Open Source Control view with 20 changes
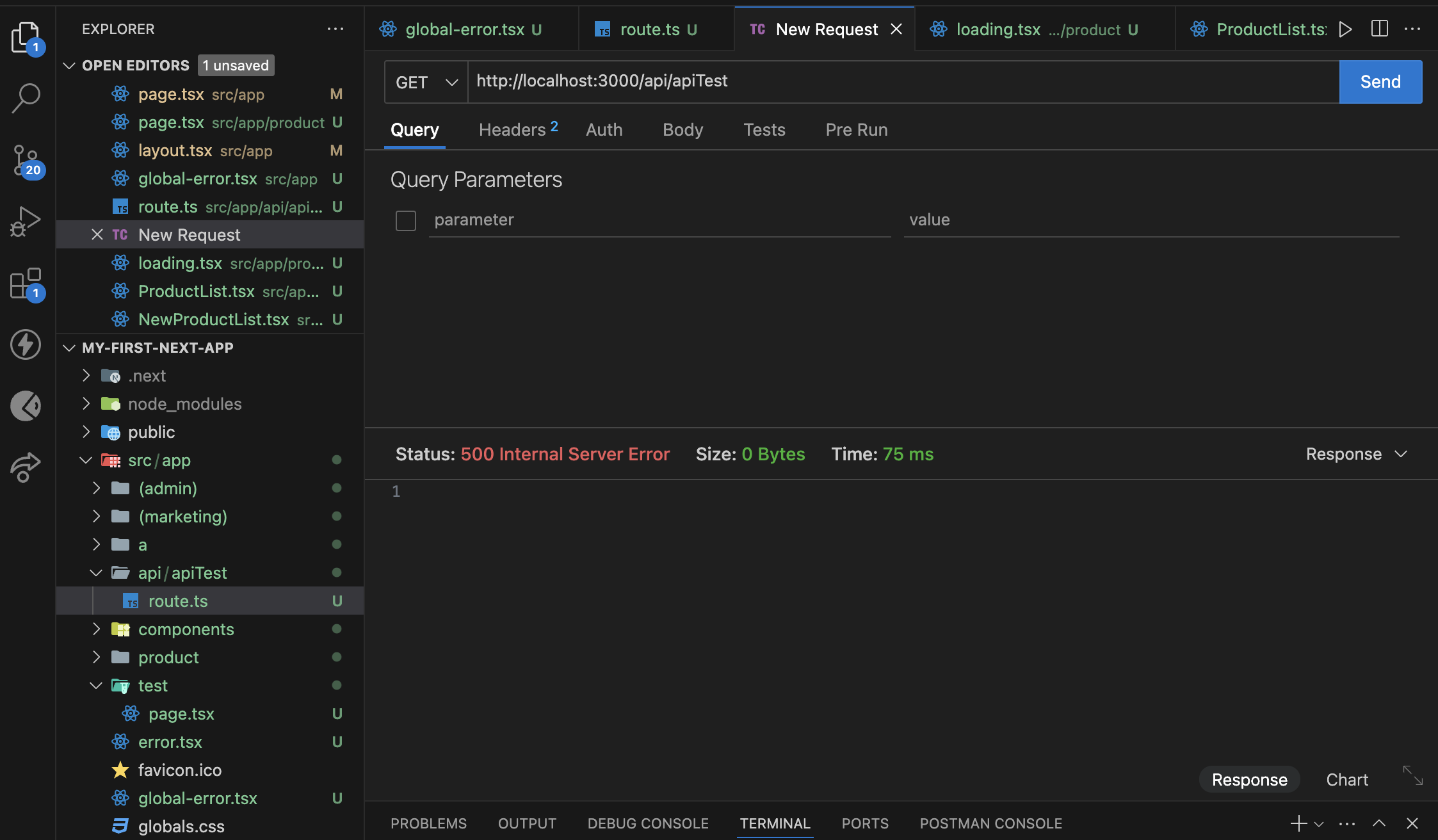 click(26, 160)
